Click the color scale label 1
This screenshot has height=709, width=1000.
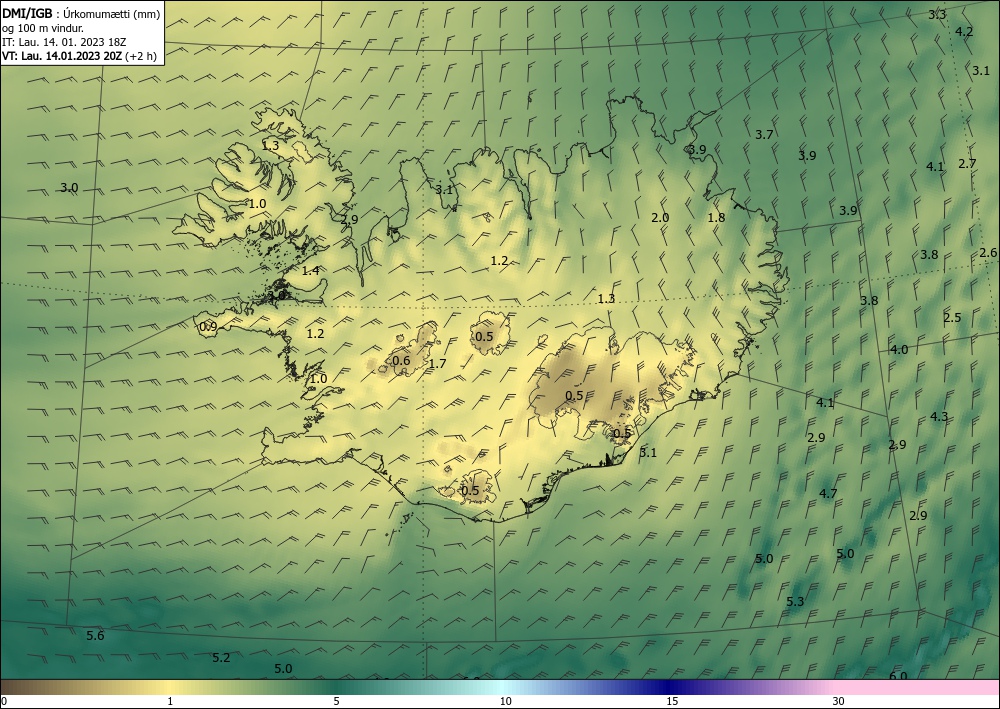pos(170,701)
